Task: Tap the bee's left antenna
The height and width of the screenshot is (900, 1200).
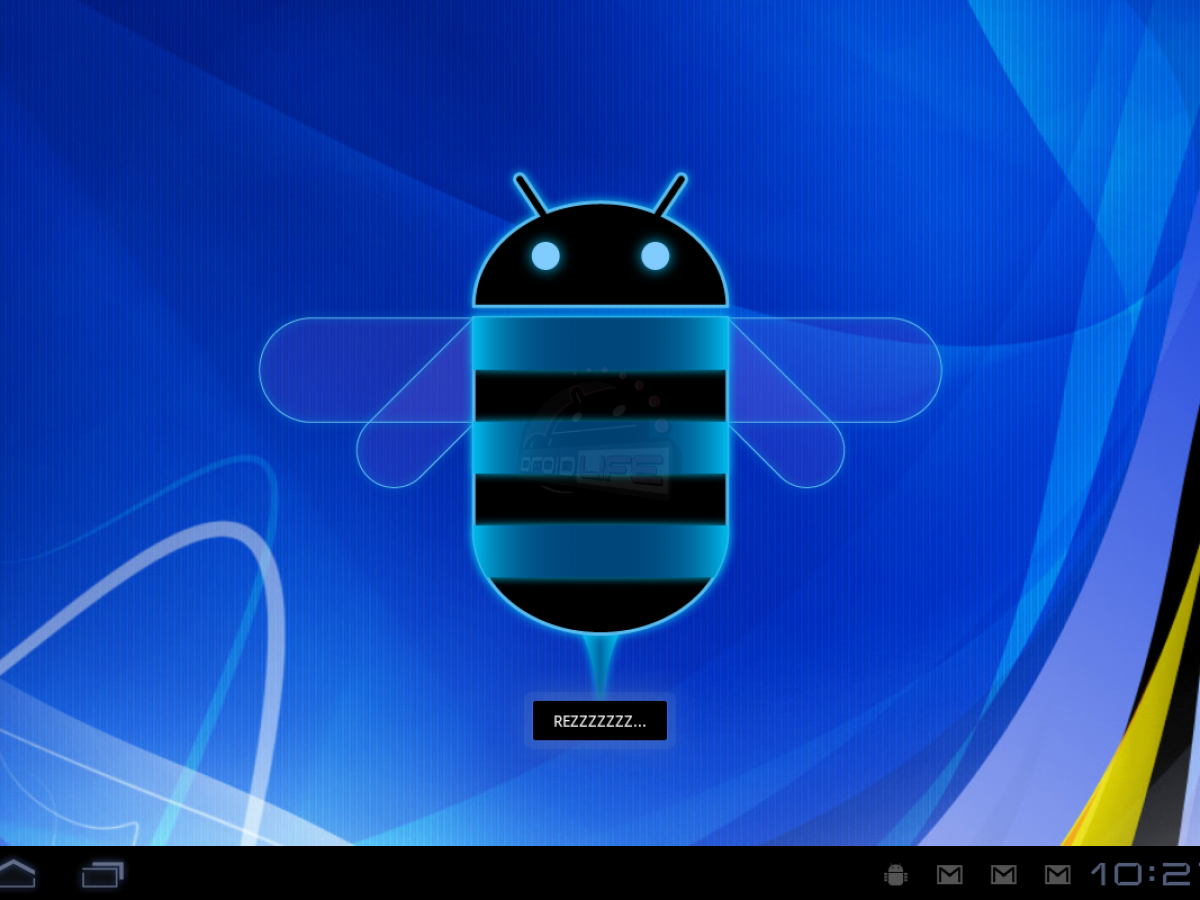Action: pyautogui.click(x=531, y=195)
